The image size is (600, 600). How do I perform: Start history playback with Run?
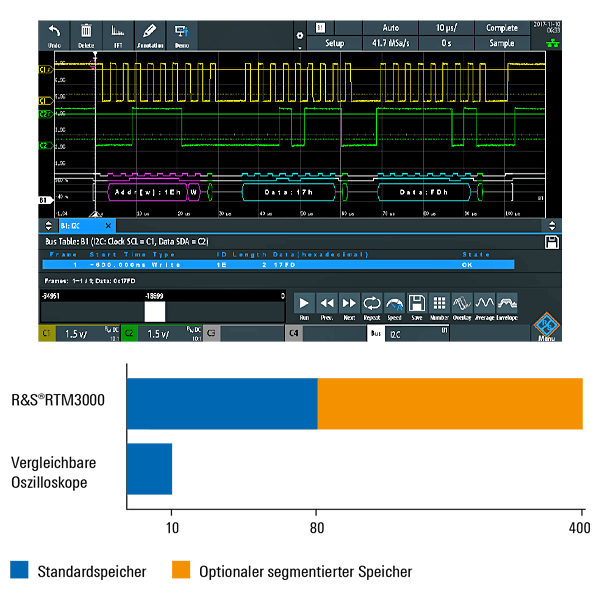(x=304, y=307)
